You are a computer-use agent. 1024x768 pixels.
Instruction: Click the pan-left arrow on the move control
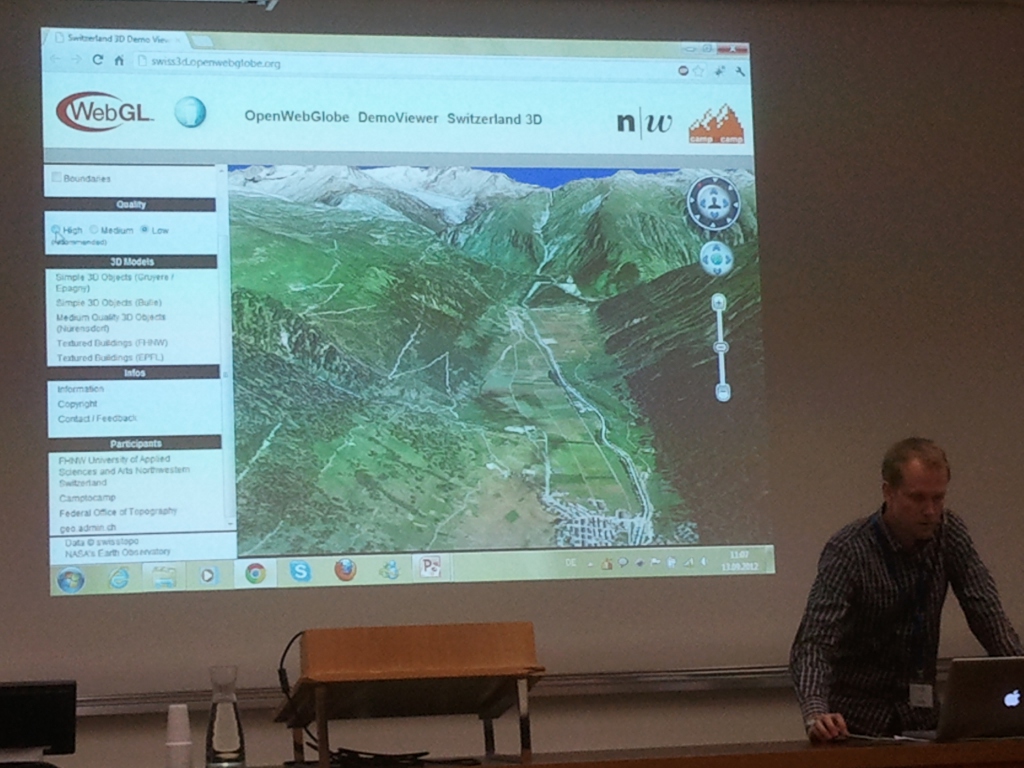705,259
